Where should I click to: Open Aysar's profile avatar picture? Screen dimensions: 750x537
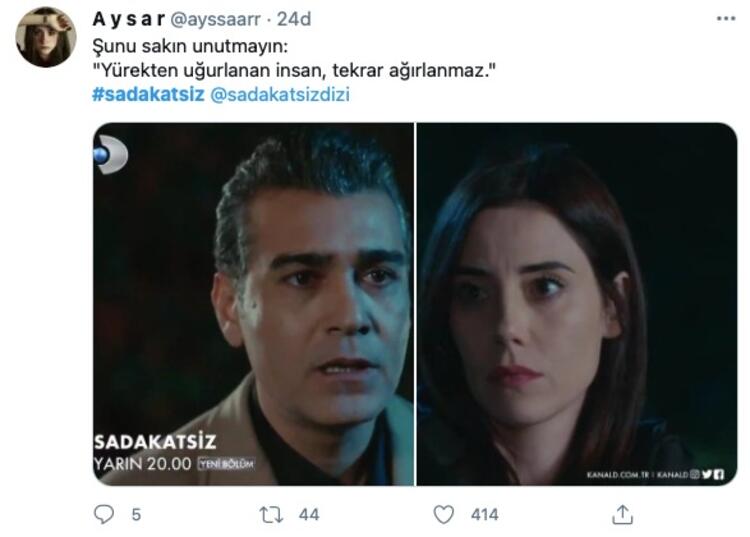point(45,37)
